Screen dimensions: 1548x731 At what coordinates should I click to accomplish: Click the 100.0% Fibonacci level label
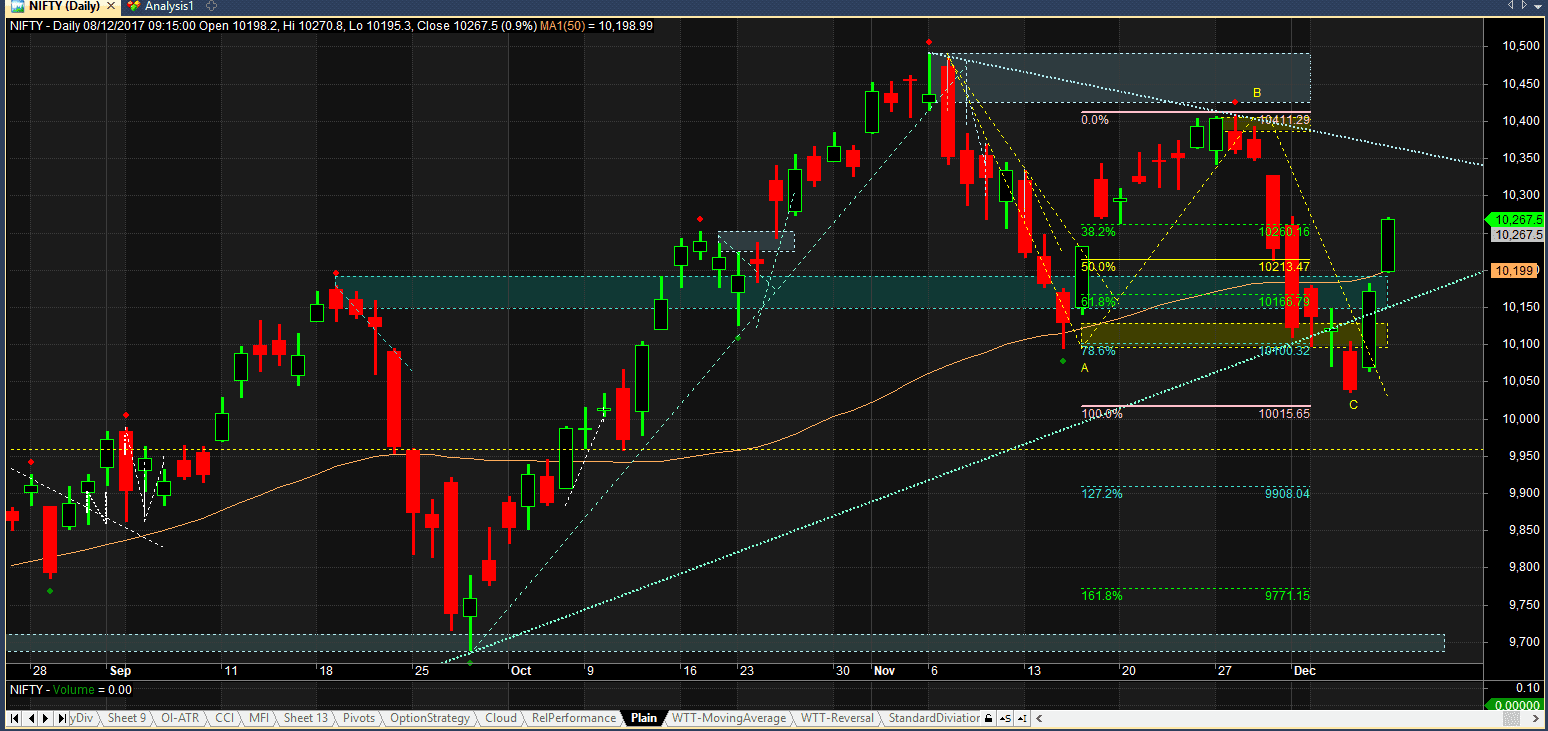(x=1101, y=413)
